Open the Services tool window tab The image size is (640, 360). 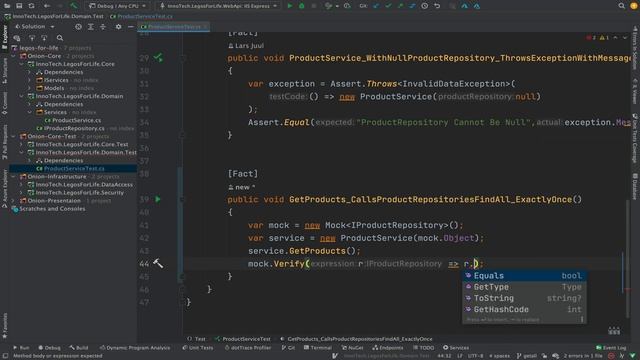[456, 348]
